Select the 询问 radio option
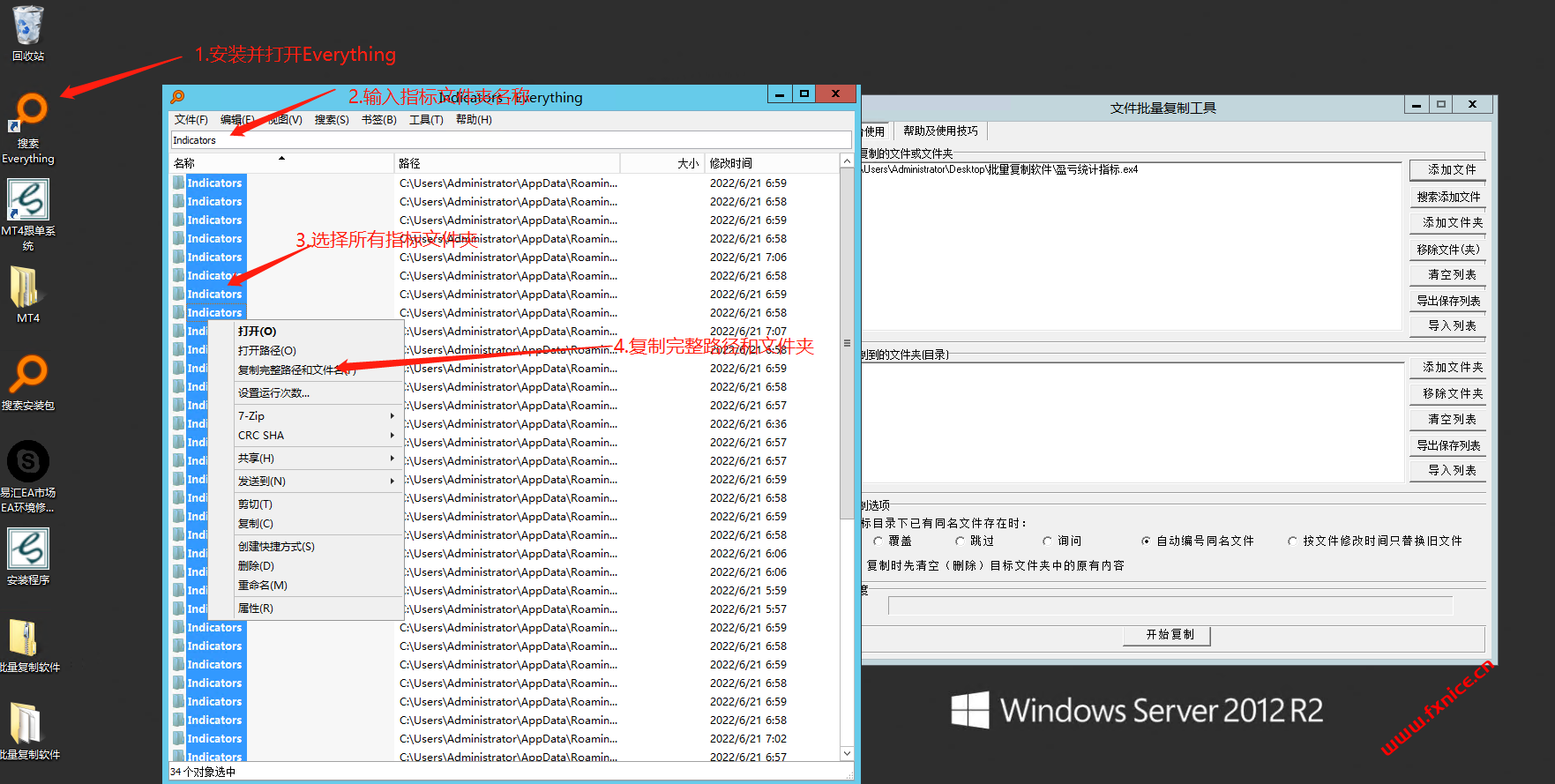 point(1047,541)
